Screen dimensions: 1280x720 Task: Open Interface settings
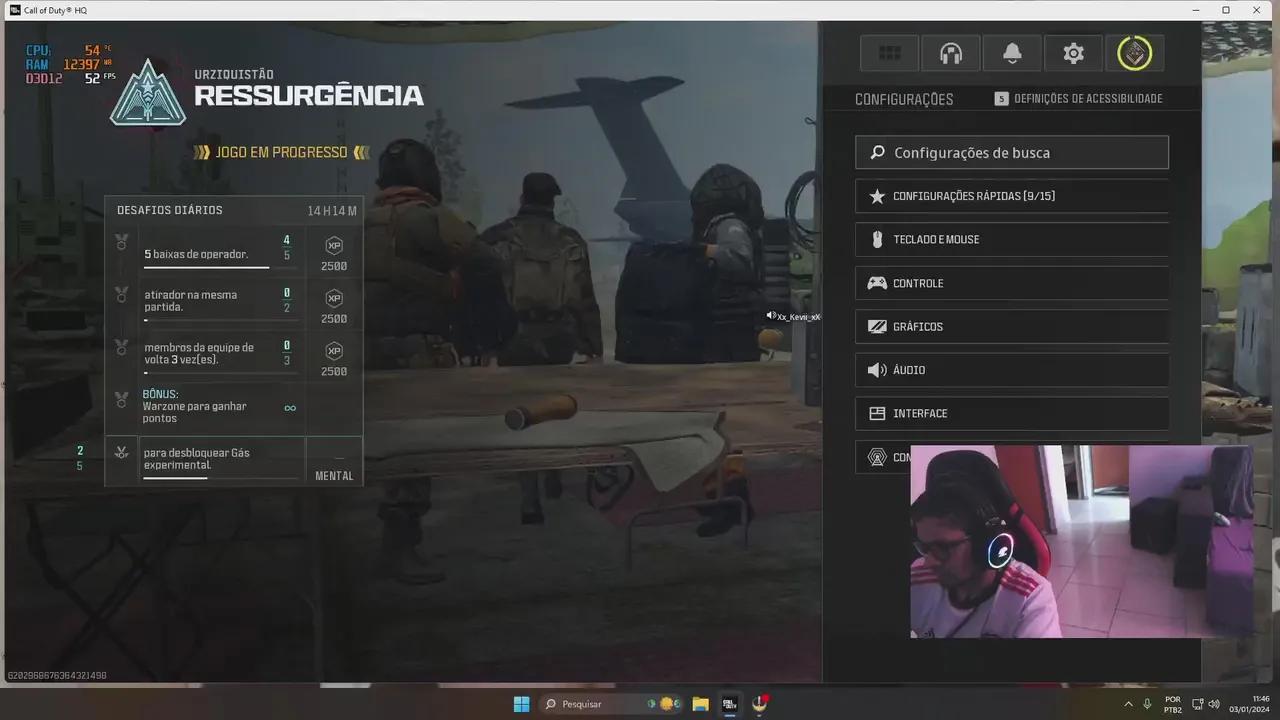point(1012,414)
